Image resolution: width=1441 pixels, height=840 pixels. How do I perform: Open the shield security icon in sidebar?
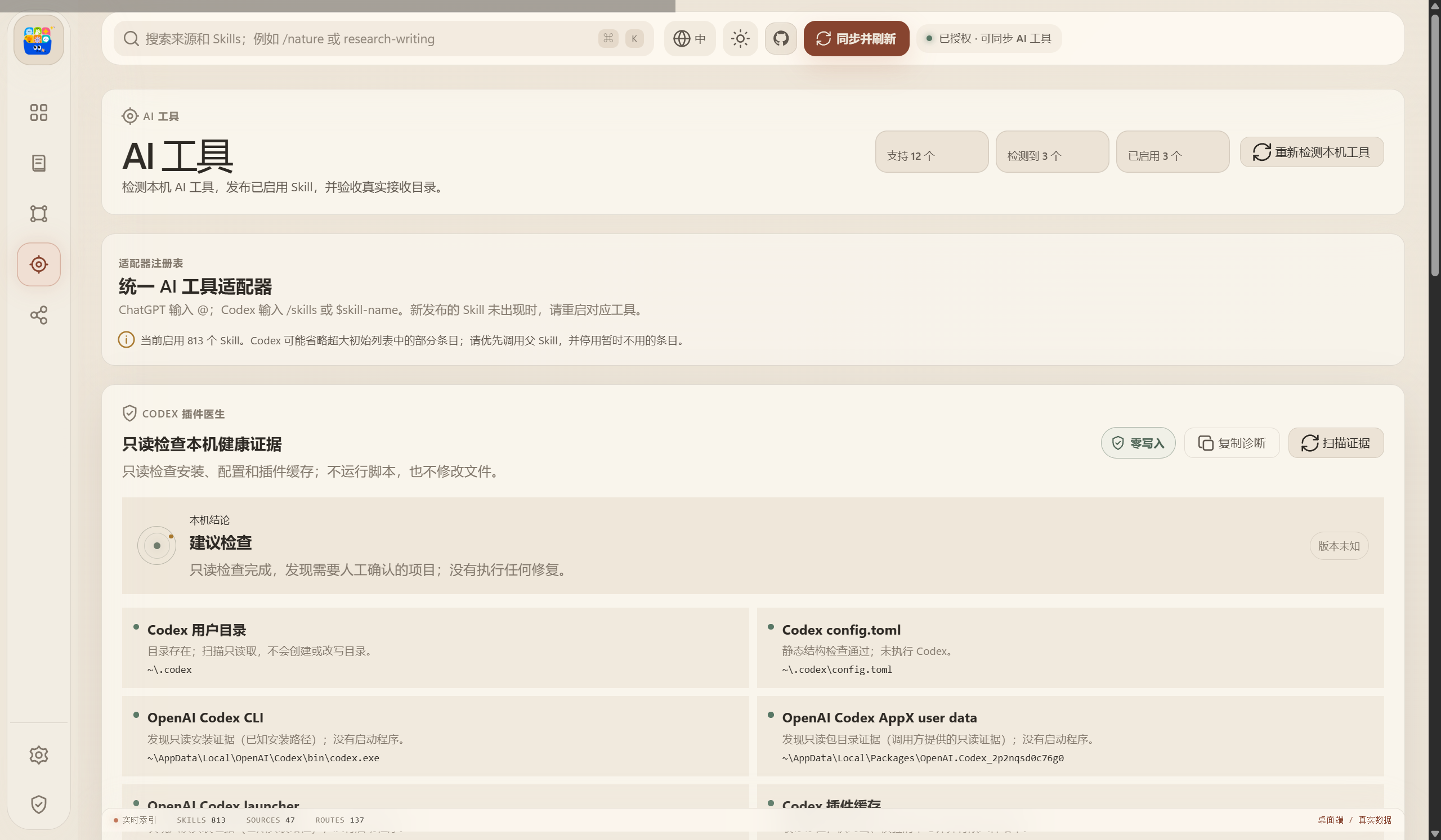(x=38, y=805)
